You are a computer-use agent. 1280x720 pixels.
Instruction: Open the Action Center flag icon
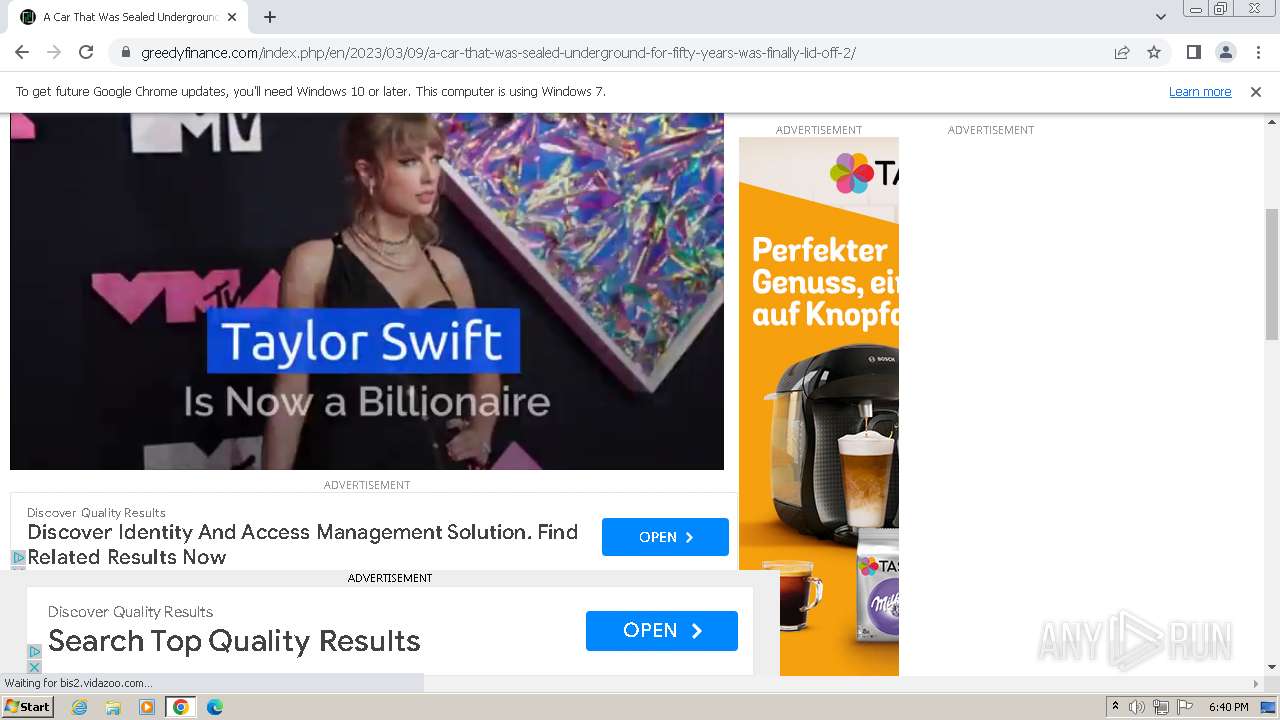[x=1185, y=707]
